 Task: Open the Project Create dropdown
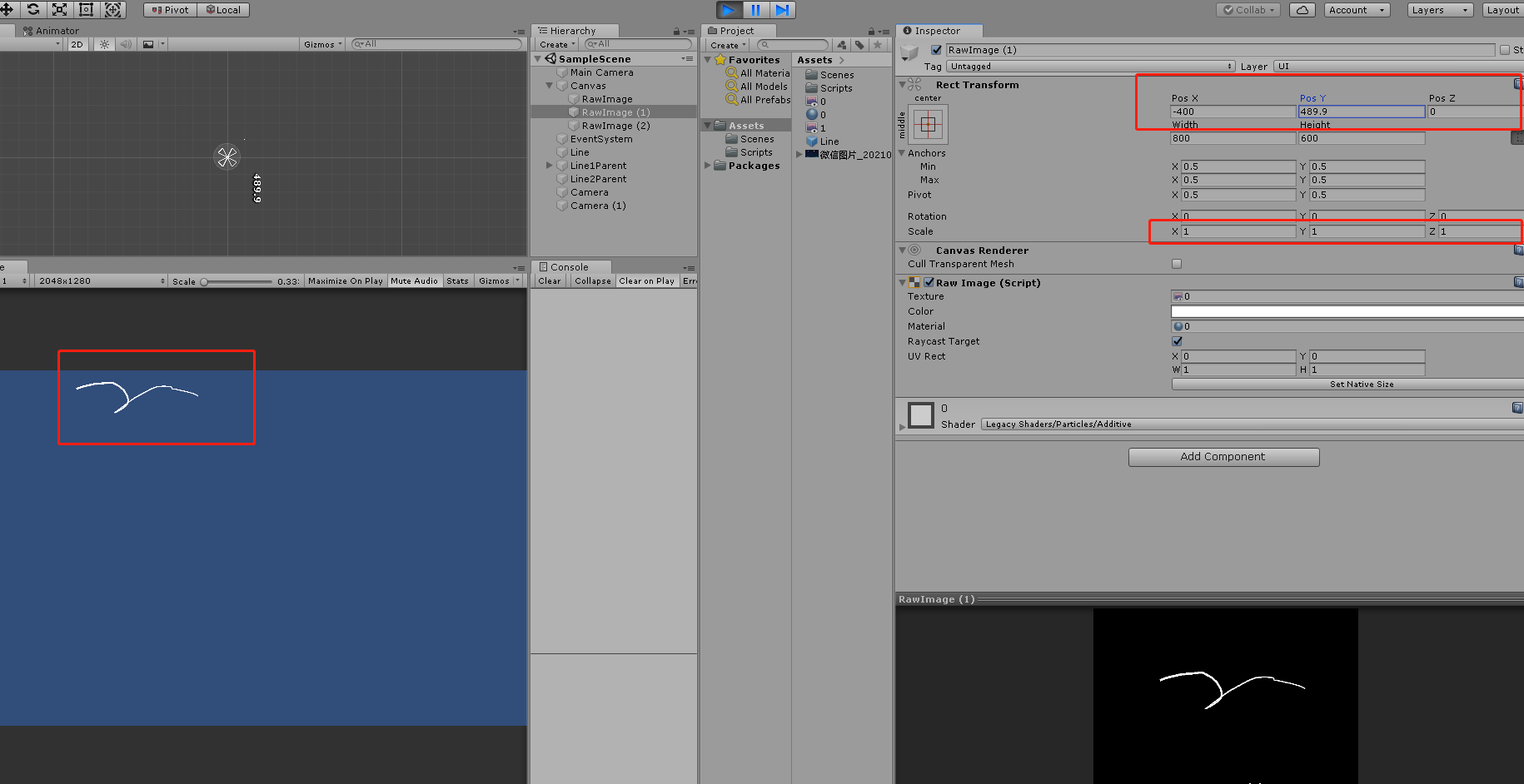point(728,45)
